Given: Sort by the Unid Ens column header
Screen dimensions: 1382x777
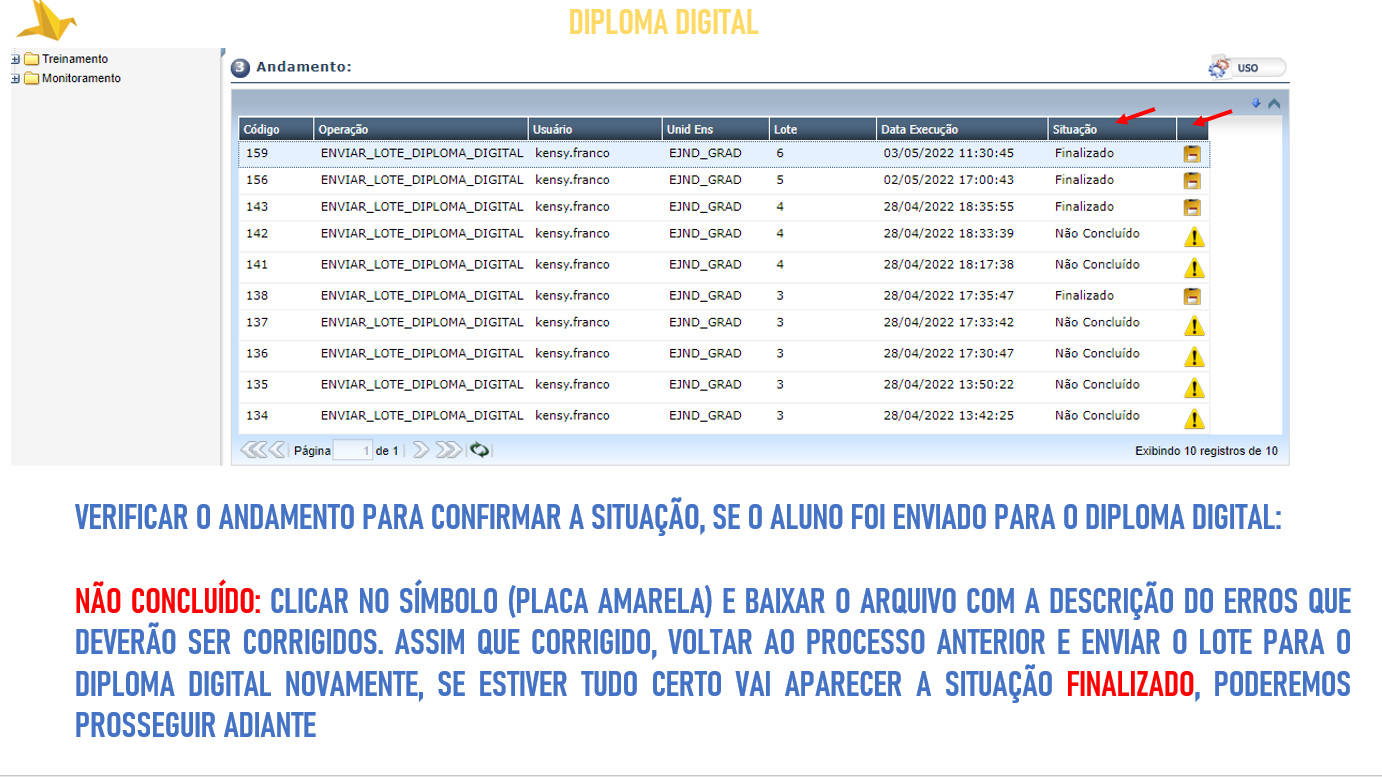Looking at the screenshot, I should (716, 129).
